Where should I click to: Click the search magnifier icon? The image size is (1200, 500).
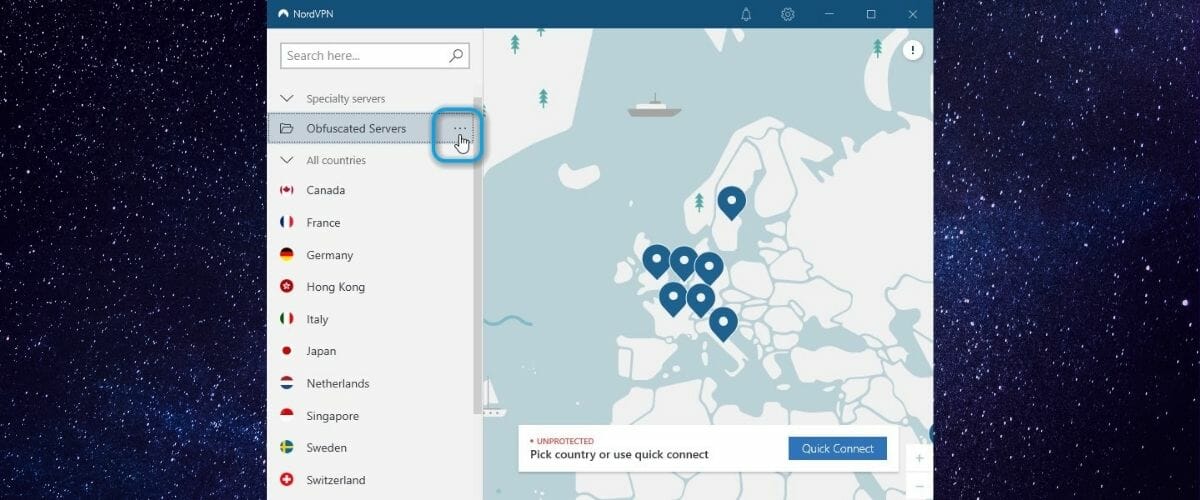457,55
